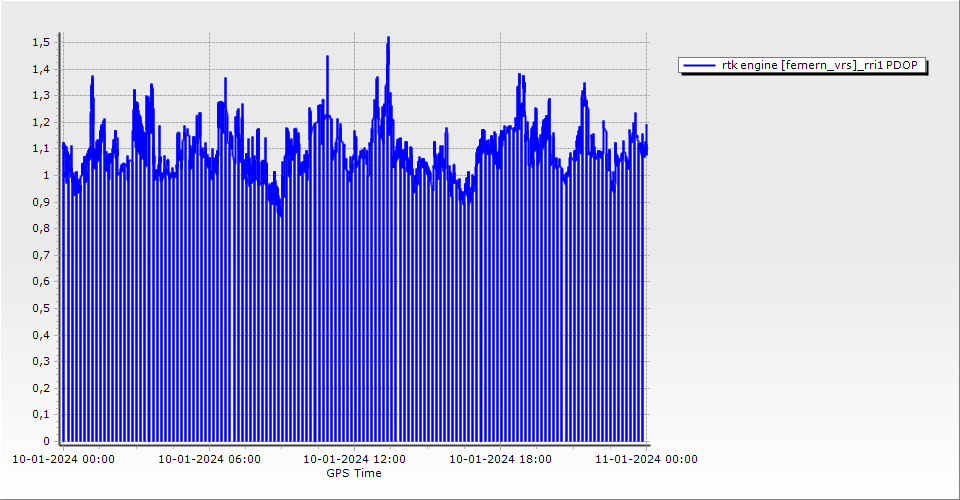This screenshot has width=960, height=500.
Task: Select the 1,2 tick label on Y axis
Action: tap(40, 122)
